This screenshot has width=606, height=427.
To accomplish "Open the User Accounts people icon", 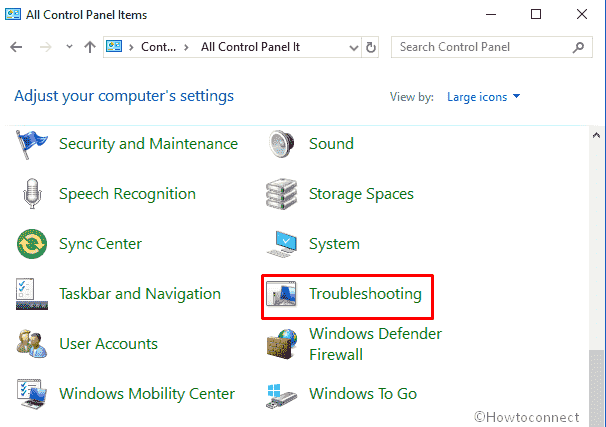I will 32,344.
